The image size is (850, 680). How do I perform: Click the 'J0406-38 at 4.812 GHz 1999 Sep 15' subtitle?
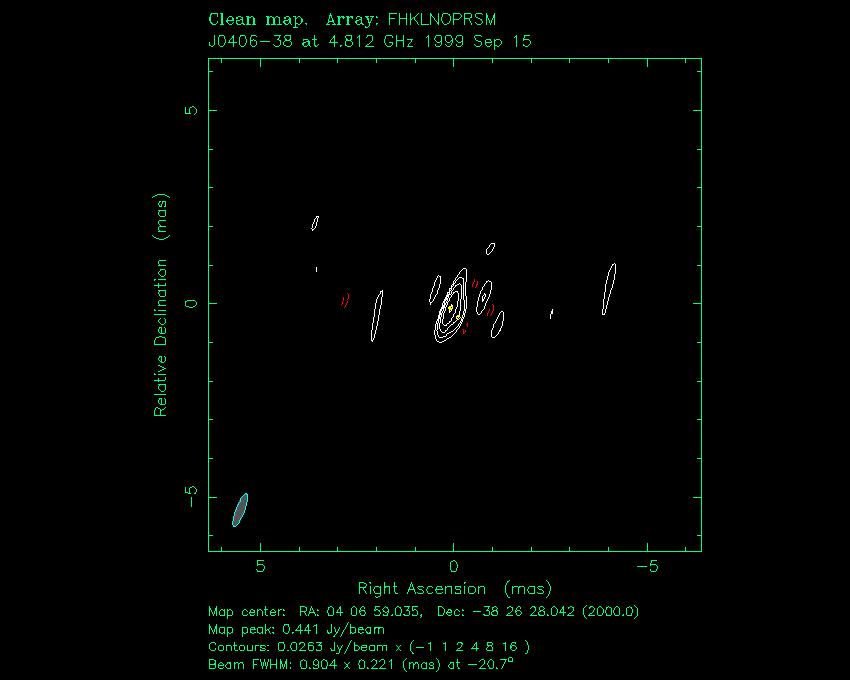[x=370, y=42]
